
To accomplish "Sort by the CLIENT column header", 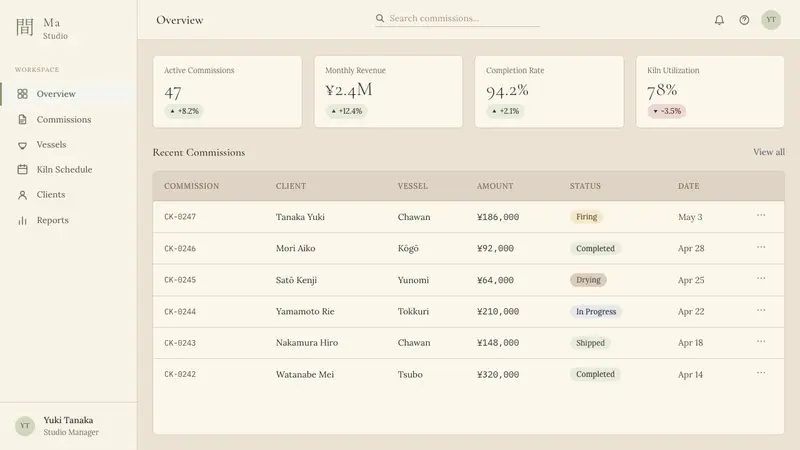I will 291,186.
